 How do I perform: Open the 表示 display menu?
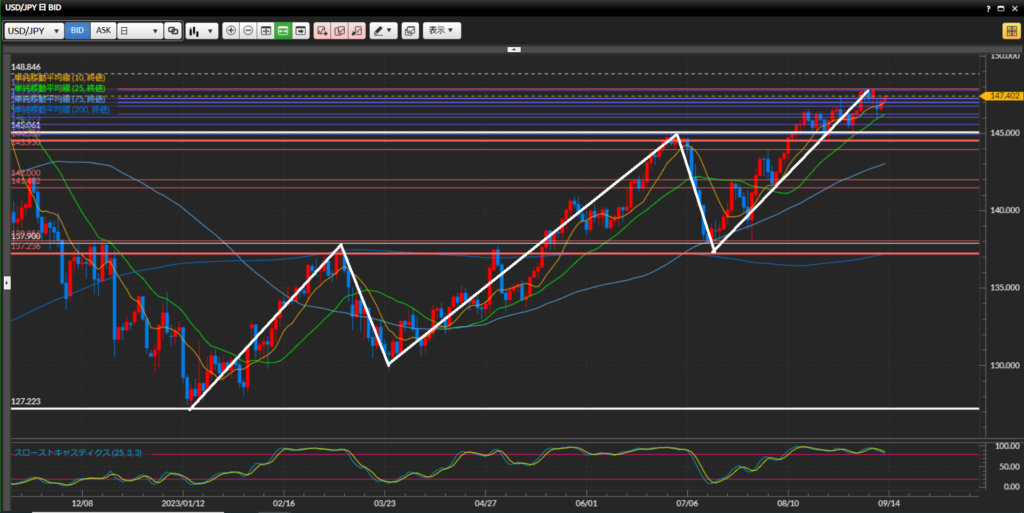click(441, 31)
